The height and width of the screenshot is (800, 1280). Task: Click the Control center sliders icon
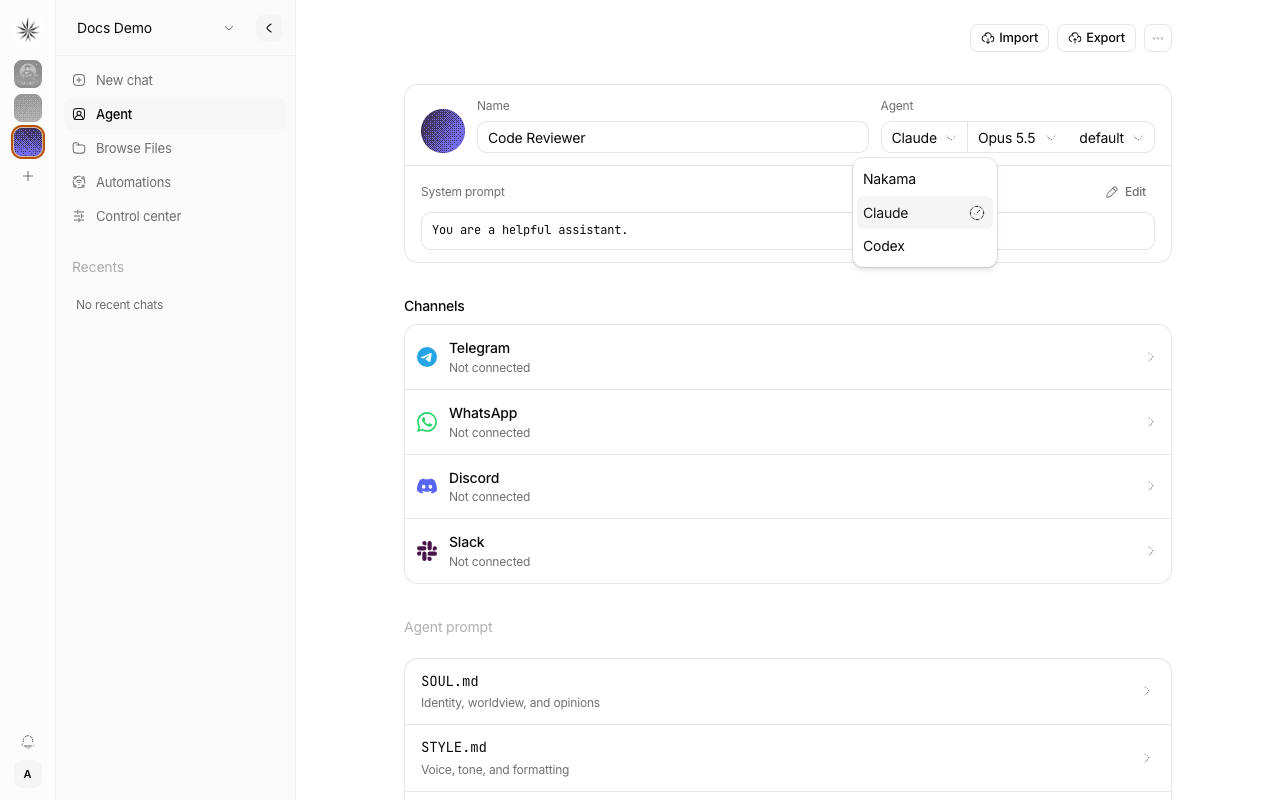[79, 216]
